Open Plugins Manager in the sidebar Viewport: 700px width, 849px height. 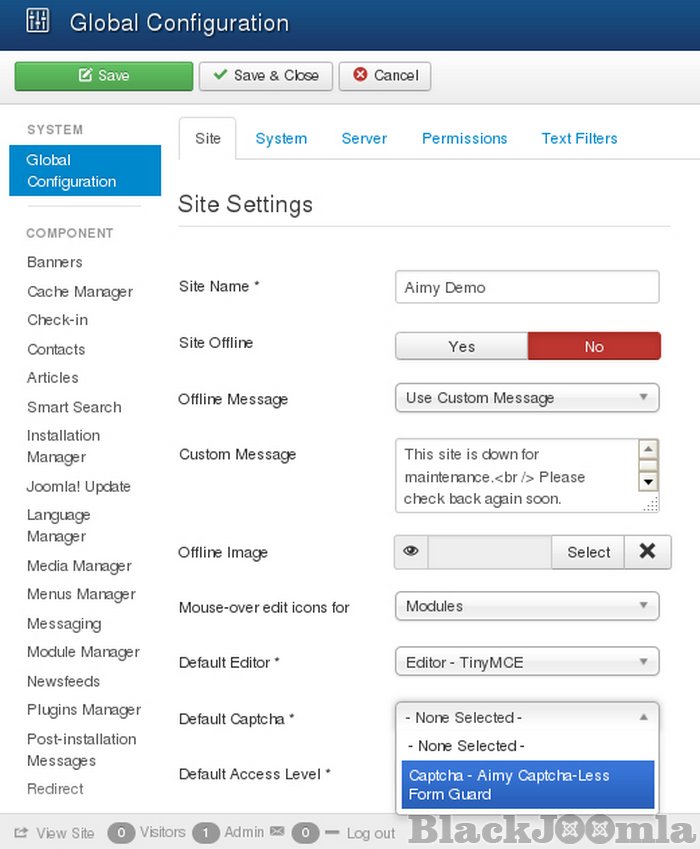pos(84,710)
